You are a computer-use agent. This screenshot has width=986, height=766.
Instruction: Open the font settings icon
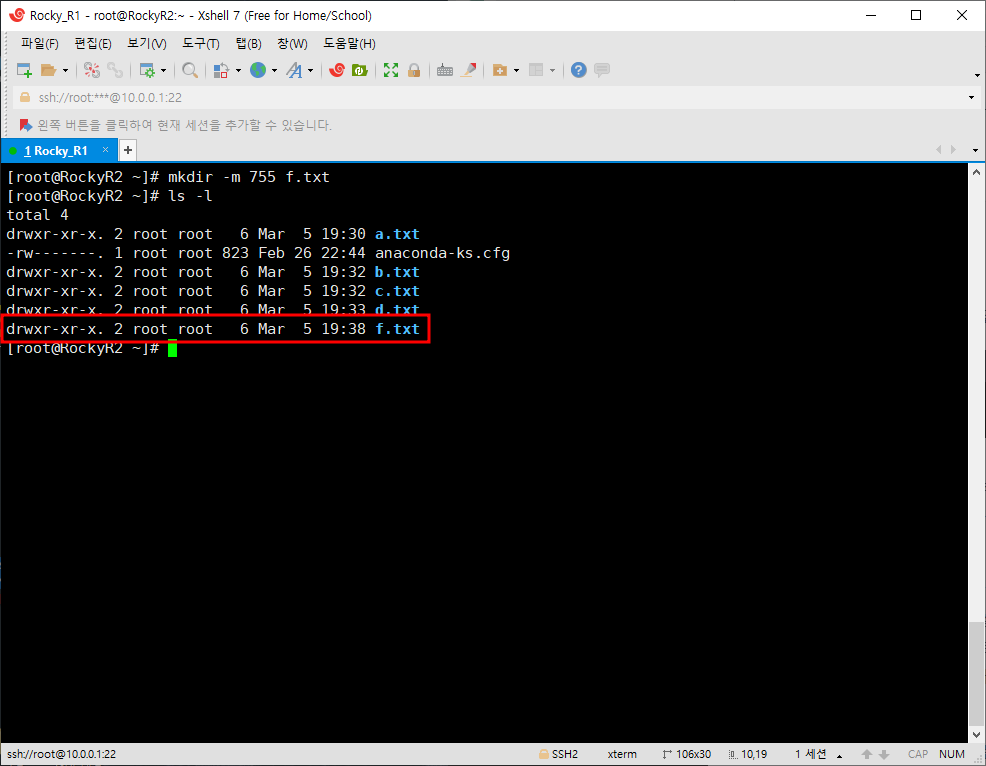click(294, 70)
